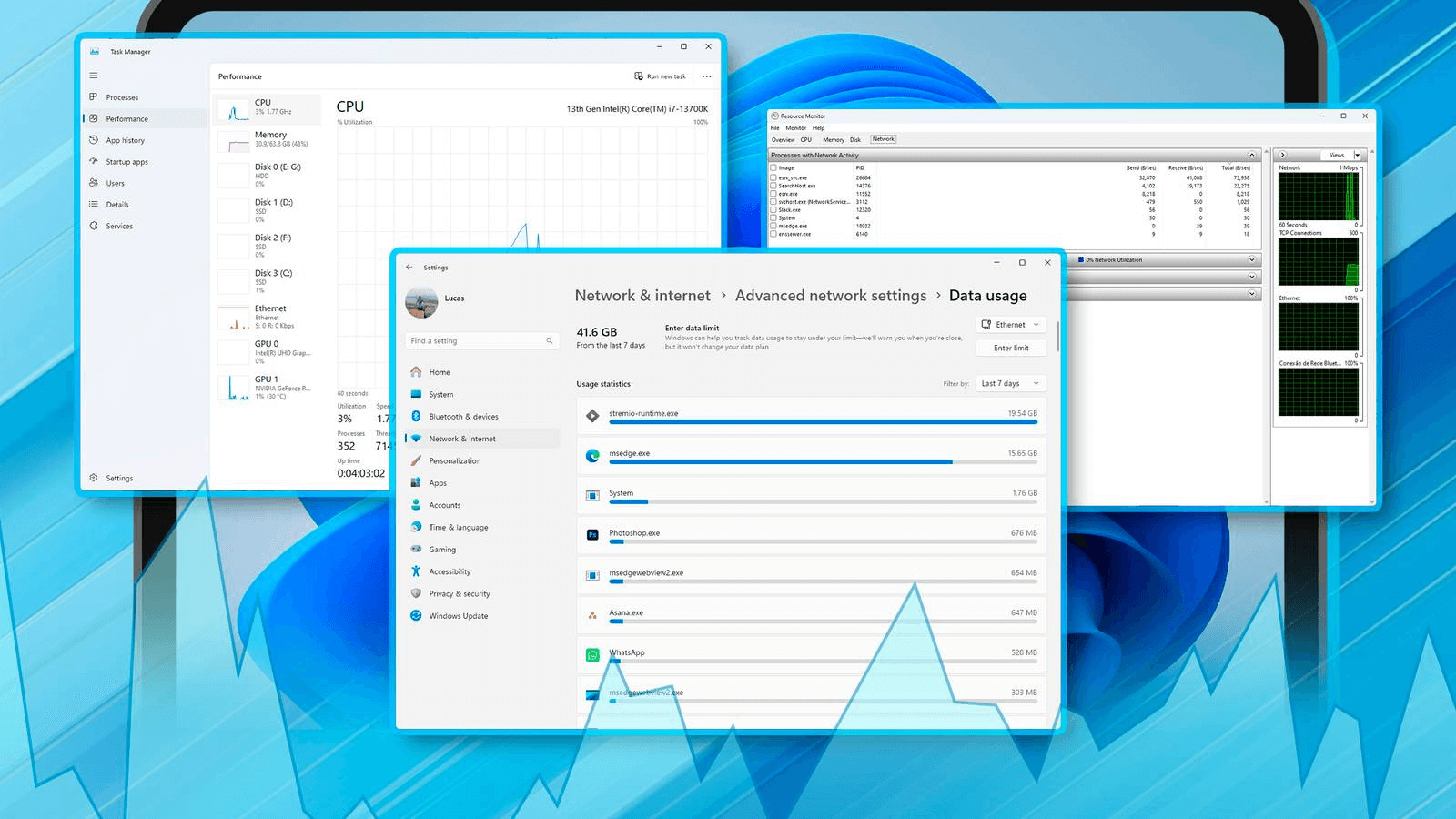
Task: Click the WhatsApp icon in usage statistics
Action: (x=592, y=652)
